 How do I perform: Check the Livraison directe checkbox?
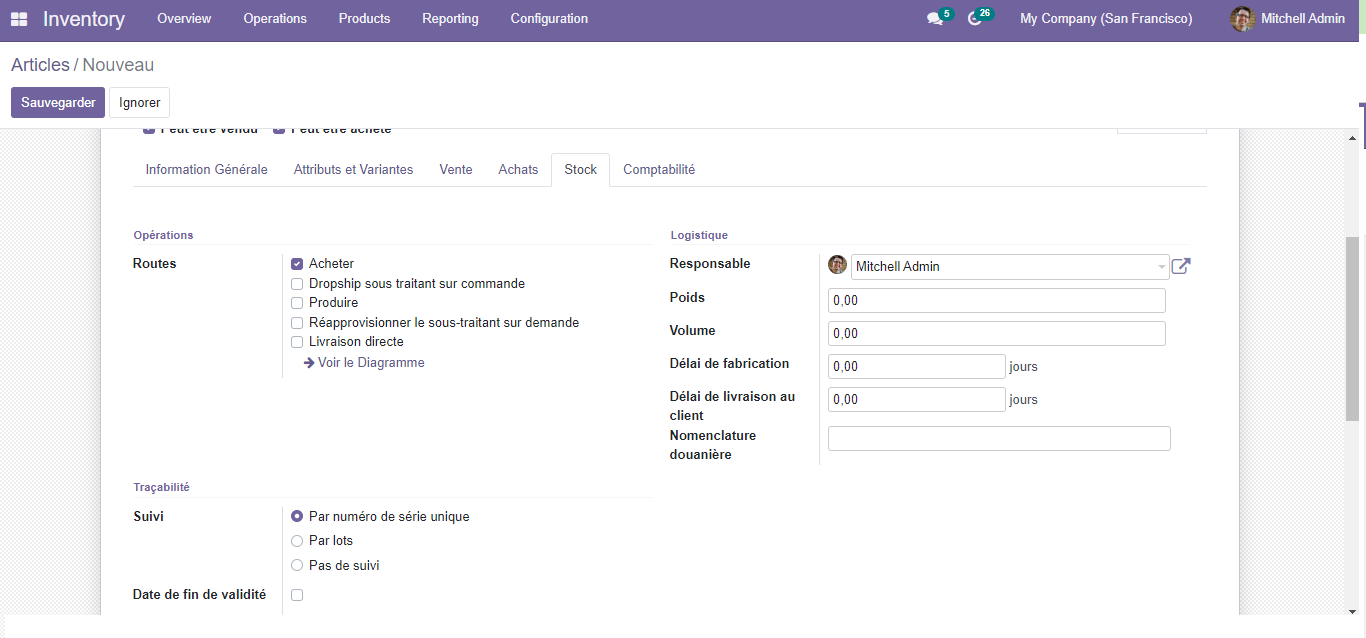[x=297, y=342]
